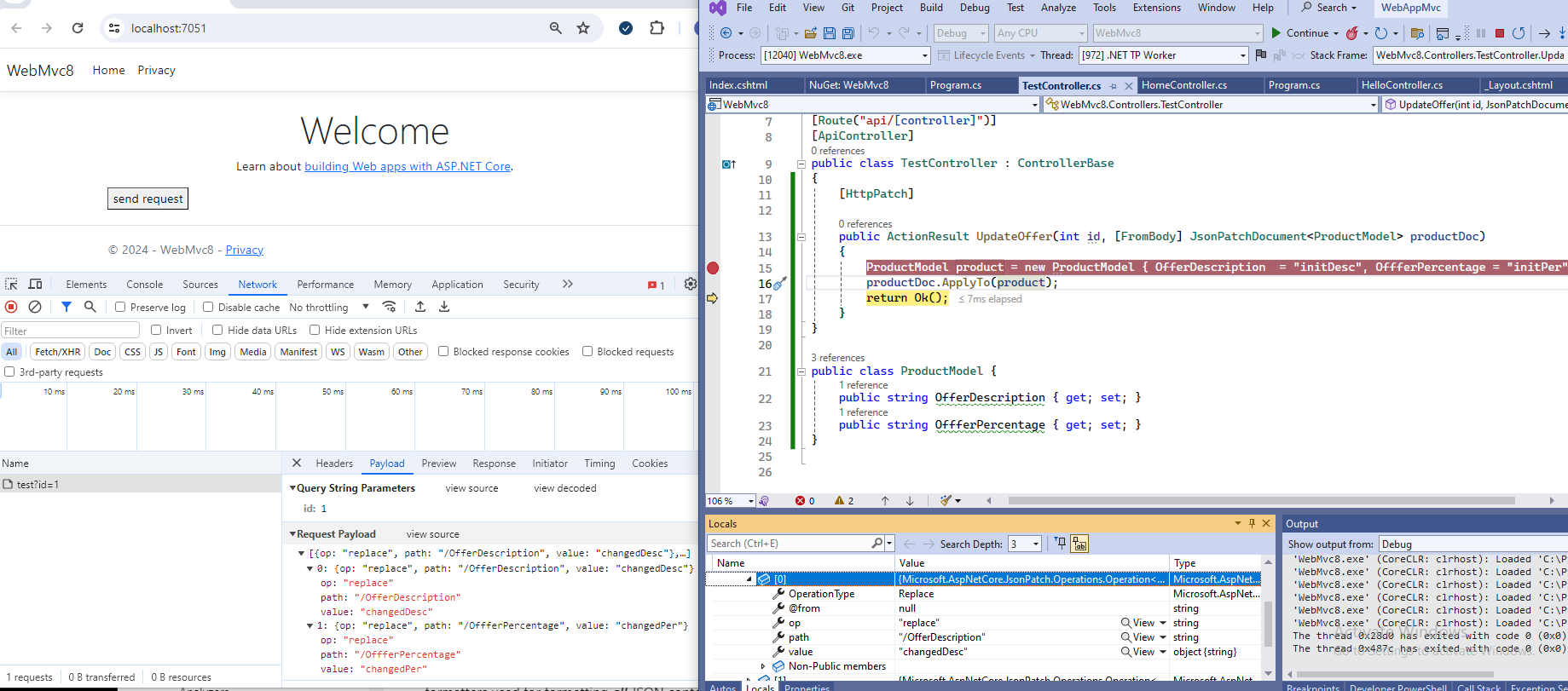Viewport: 1568px width, 691px height.
Task: Switch to the HomeController.cs tab
Action: pyautogui.click(x=1183, y=85)
